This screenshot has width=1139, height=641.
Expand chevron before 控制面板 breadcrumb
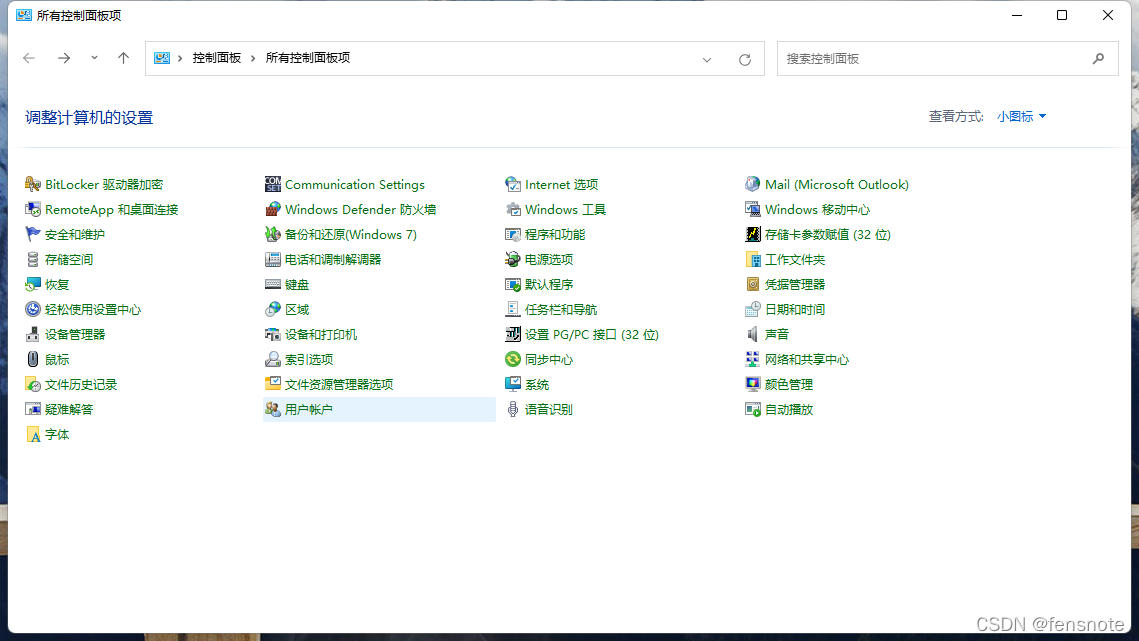pyautogui.click(x=180, y=58)
